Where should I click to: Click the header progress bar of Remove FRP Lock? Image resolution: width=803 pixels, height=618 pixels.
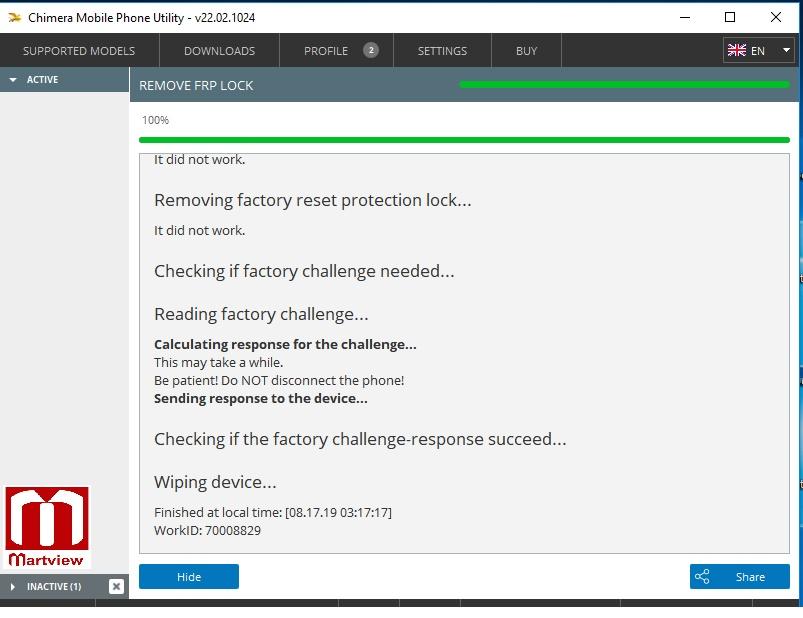click(x=624, y=84)
